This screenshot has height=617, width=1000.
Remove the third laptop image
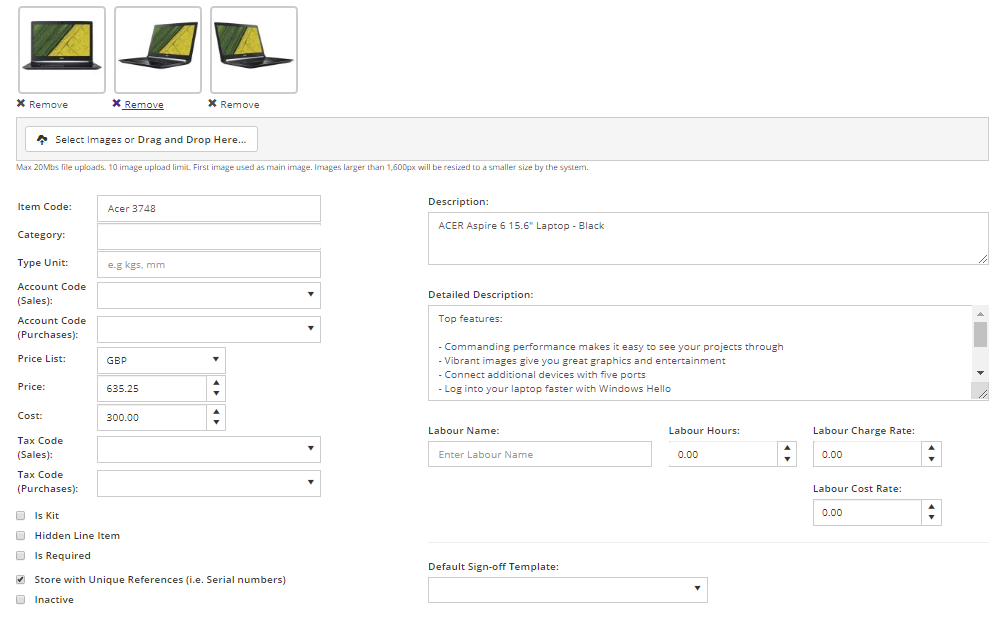[x=233, y=104]
